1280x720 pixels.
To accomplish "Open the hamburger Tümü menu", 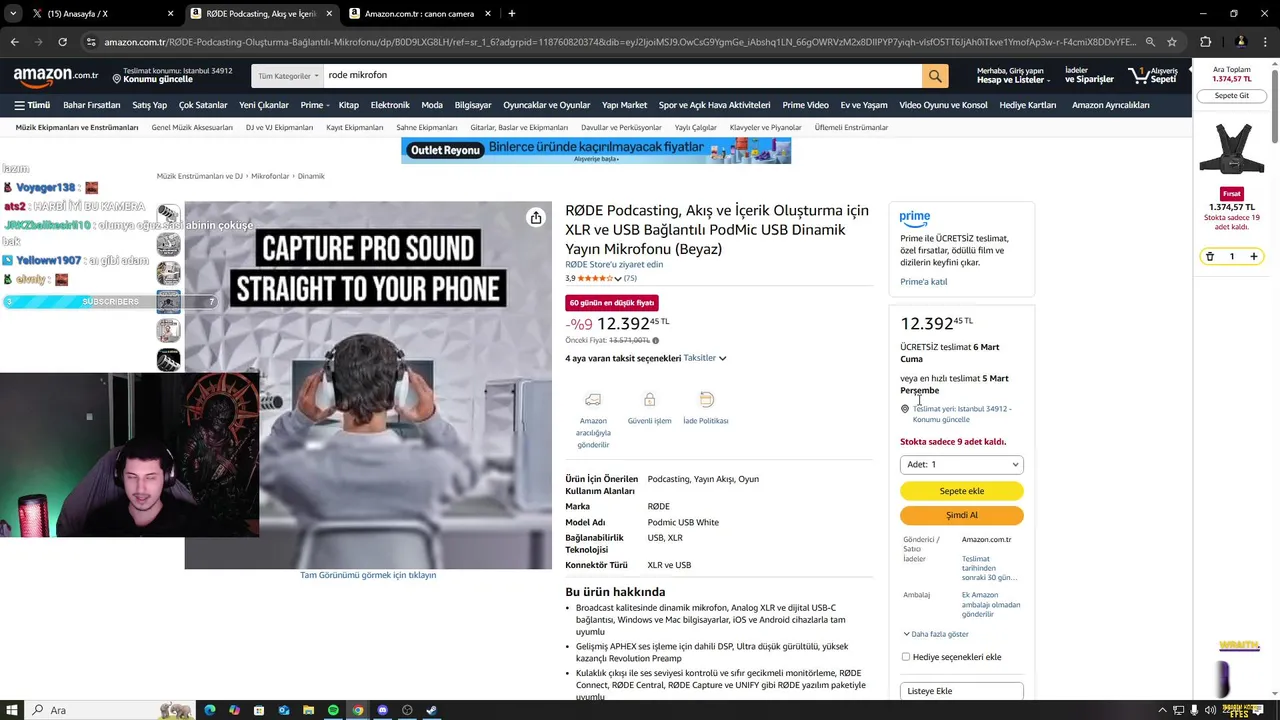I will (x=32, y=105).
